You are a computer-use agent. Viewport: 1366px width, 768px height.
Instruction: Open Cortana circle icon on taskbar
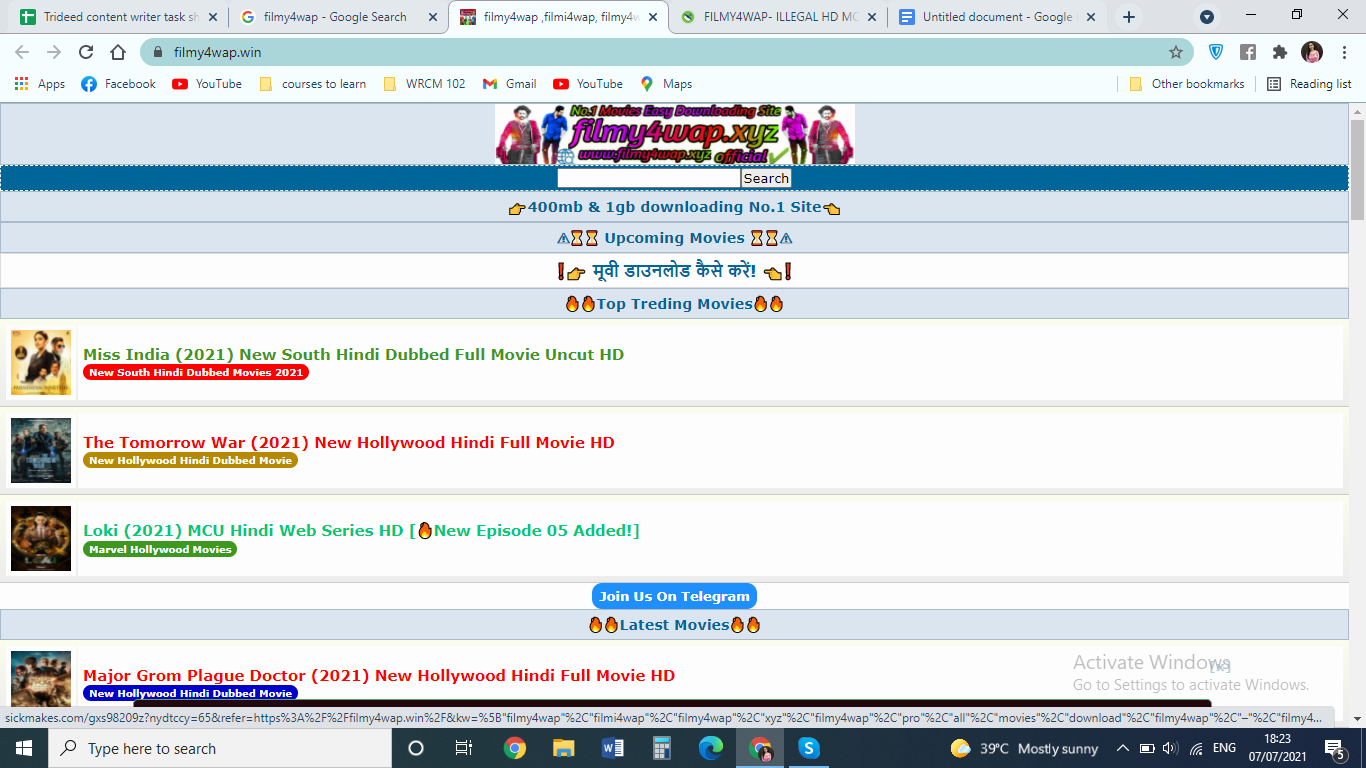click(x=416, y=748)
